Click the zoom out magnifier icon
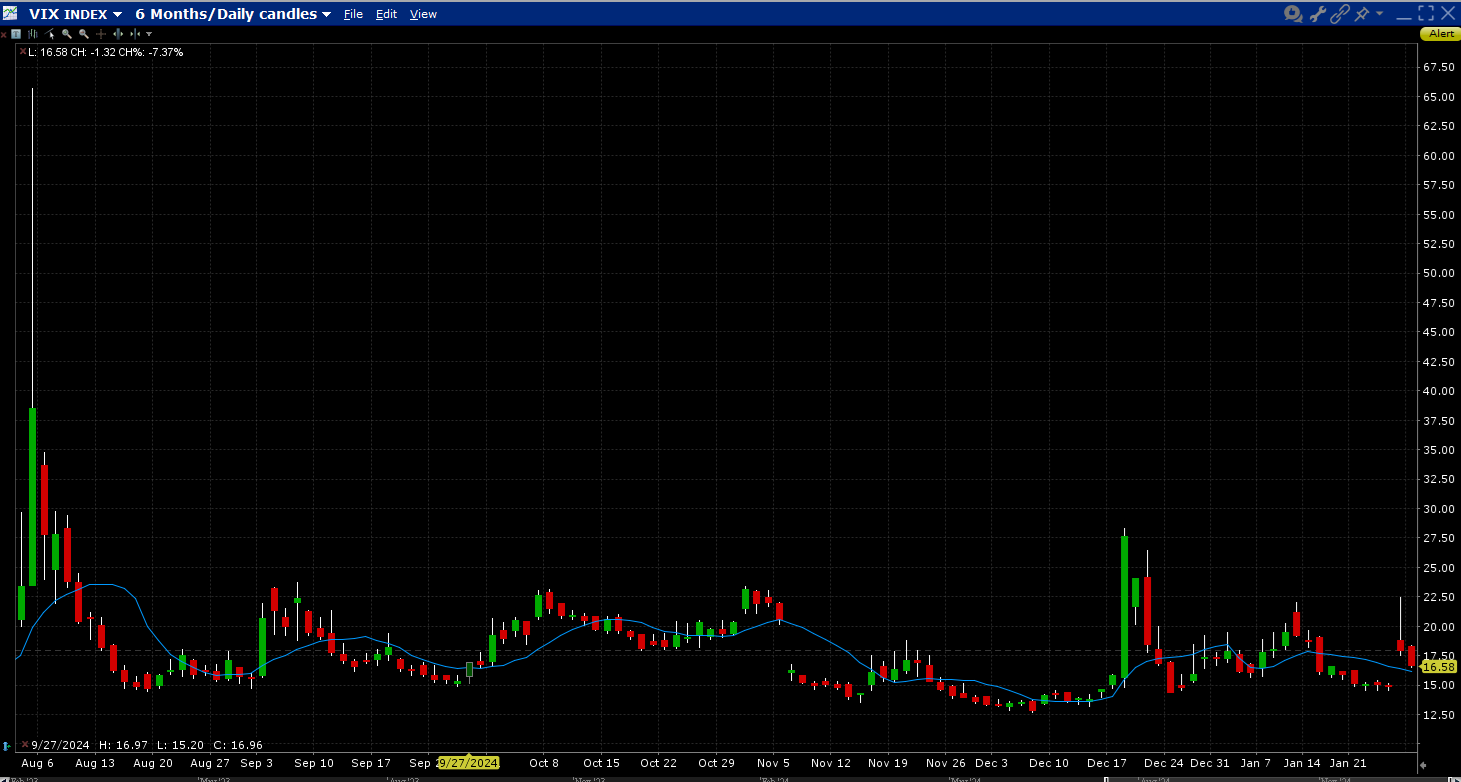 point(84,34)
